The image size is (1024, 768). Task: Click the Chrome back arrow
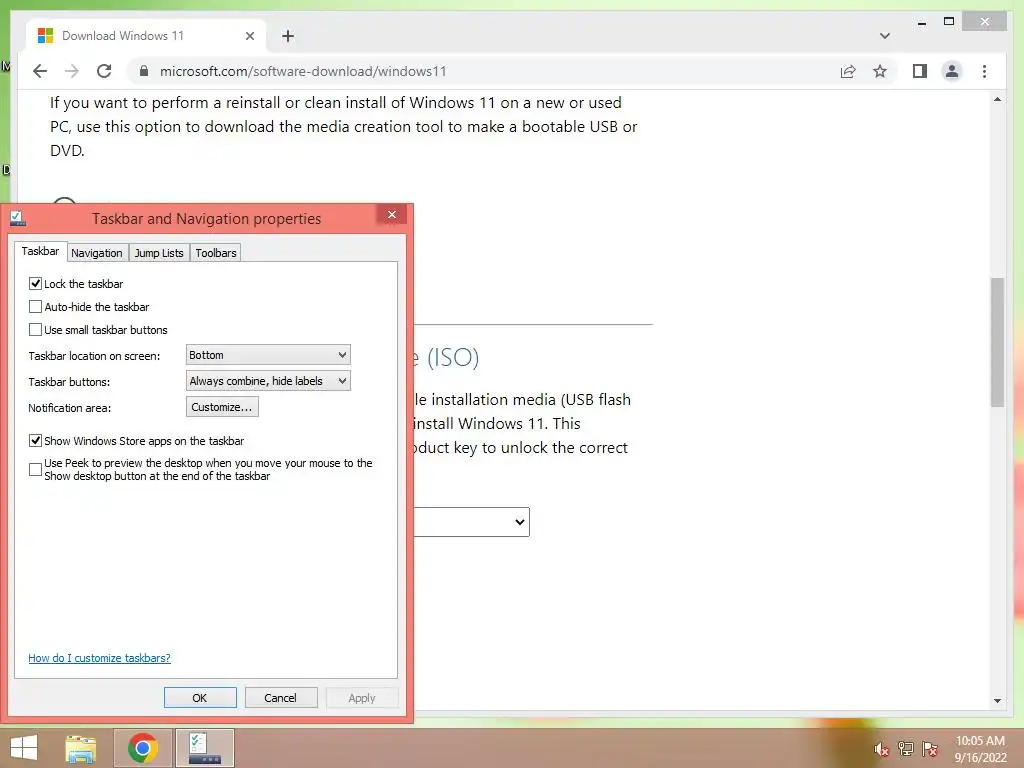pos(40,71)
